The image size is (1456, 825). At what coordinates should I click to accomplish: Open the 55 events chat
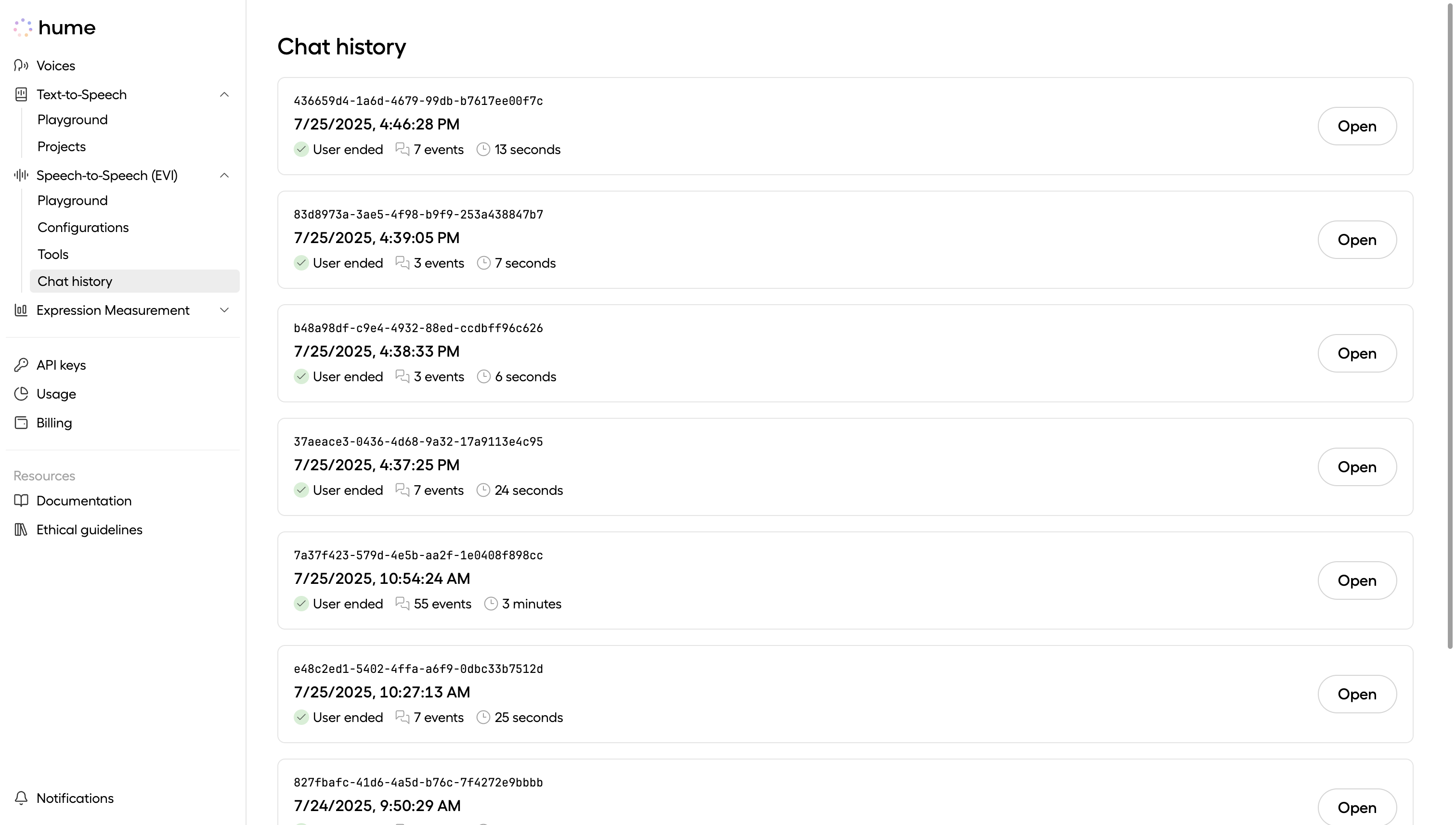coord(1356,581)
